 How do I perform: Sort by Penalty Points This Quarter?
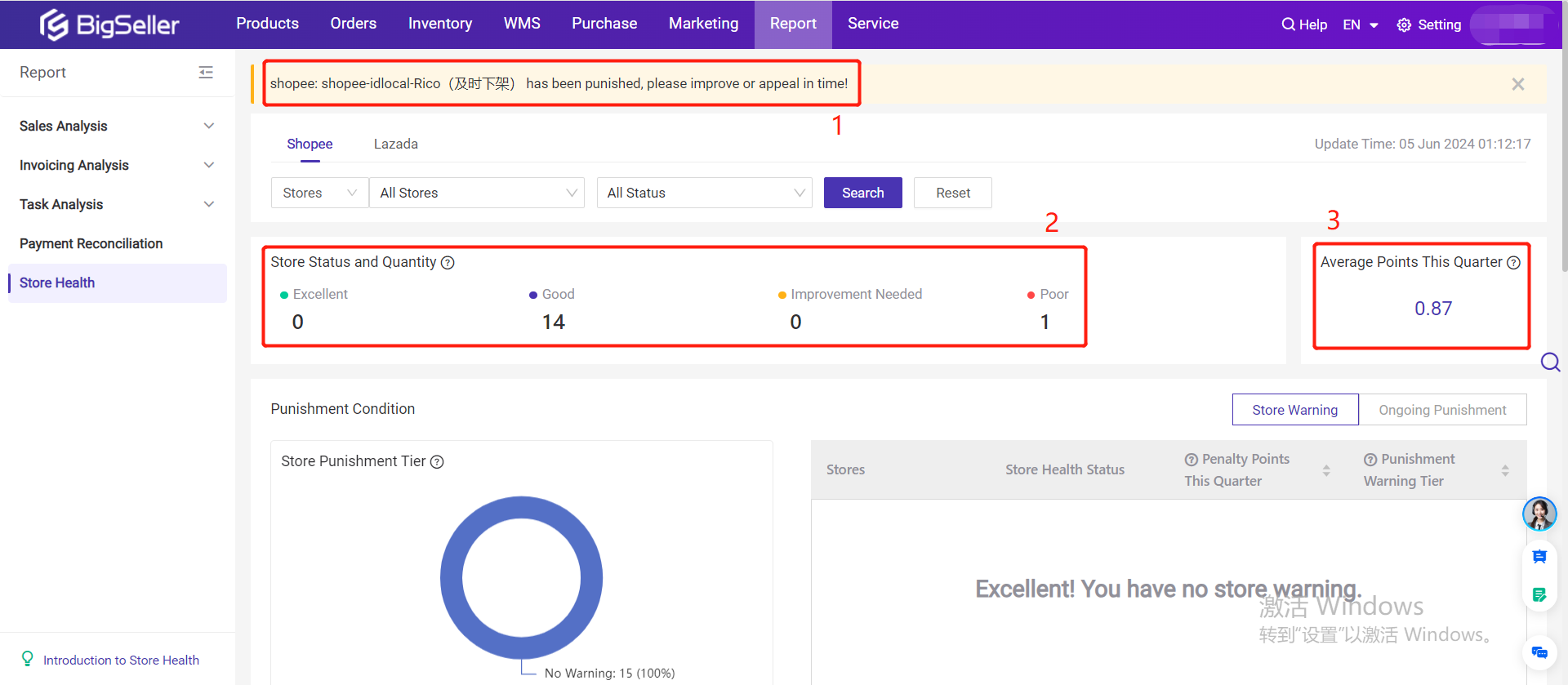coord(1325,470)
